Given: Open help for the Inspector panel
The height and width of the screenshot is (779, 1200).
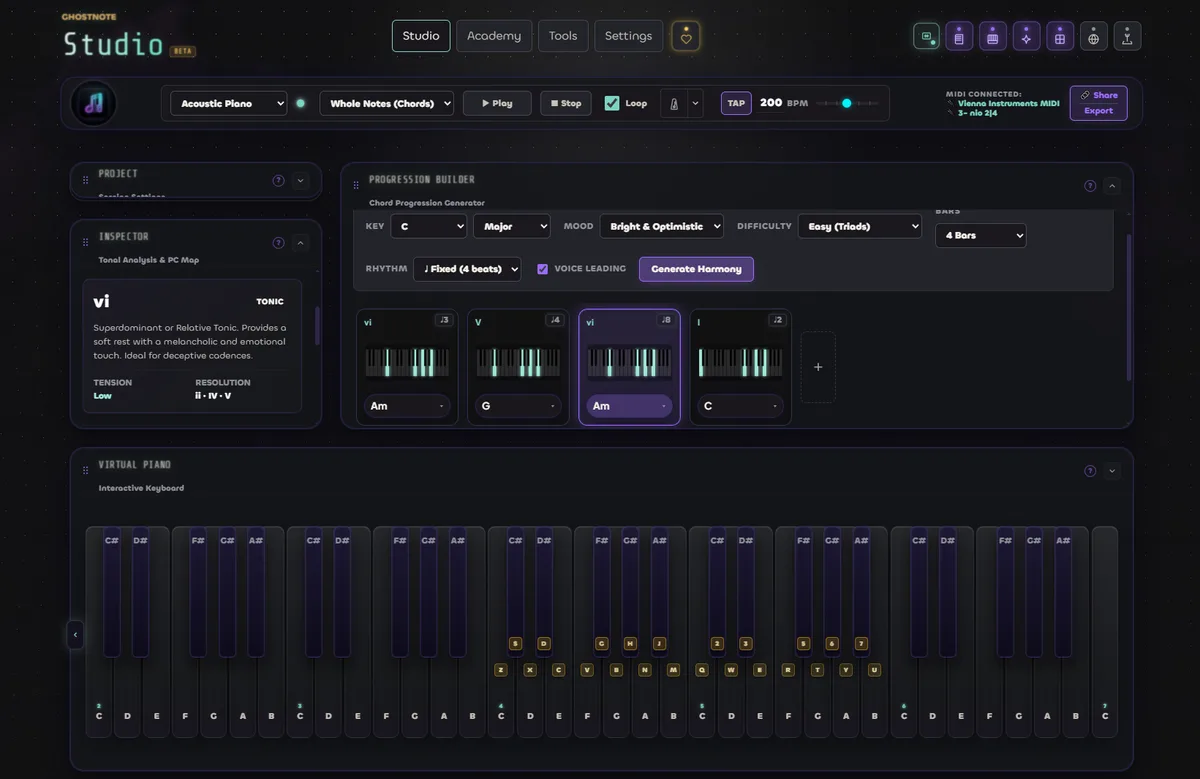Looking at the screenshot, I should [x=279, y=243].
